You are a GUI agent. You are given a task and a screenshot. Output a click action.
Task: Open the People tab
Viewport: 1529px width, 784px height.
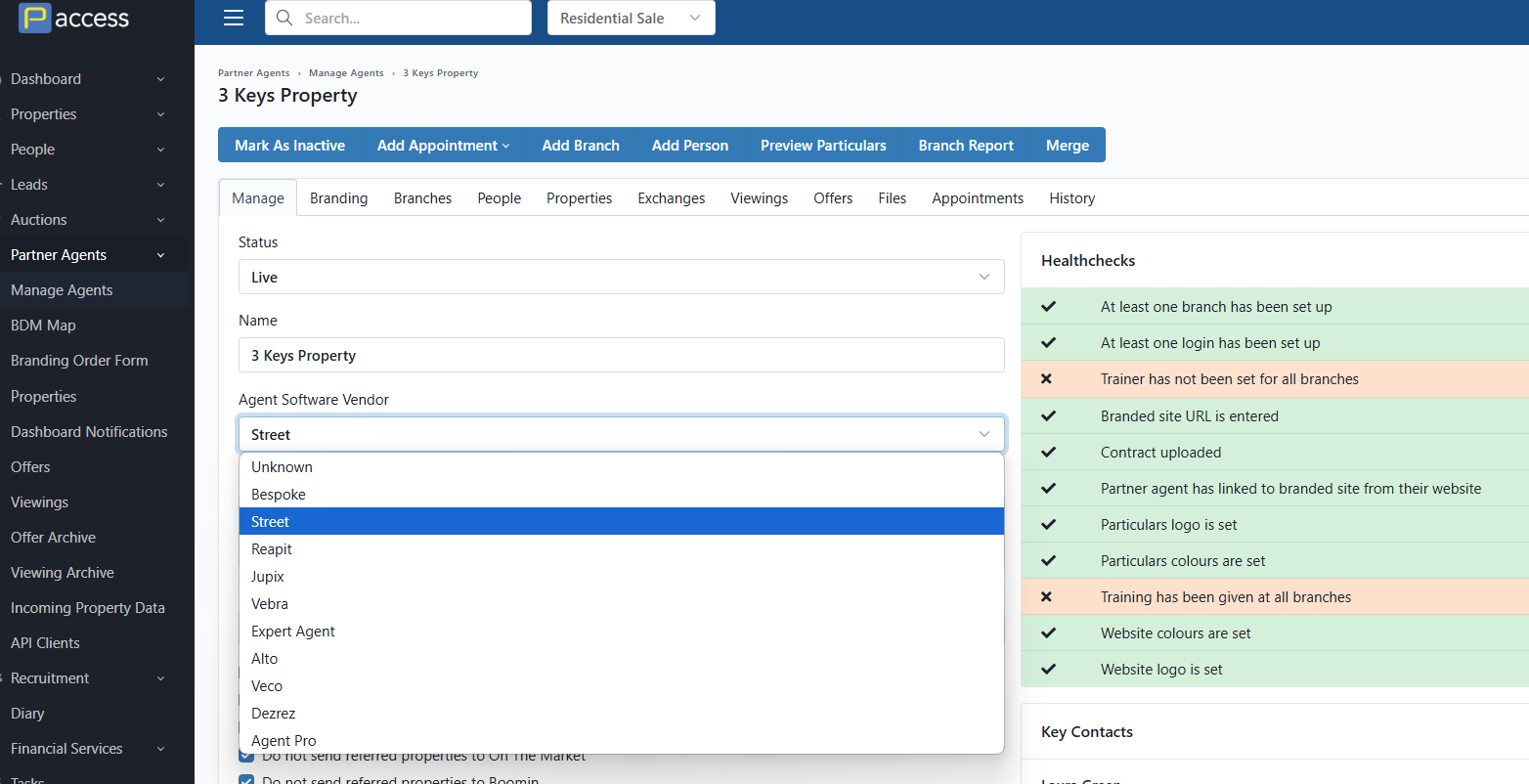499,197
